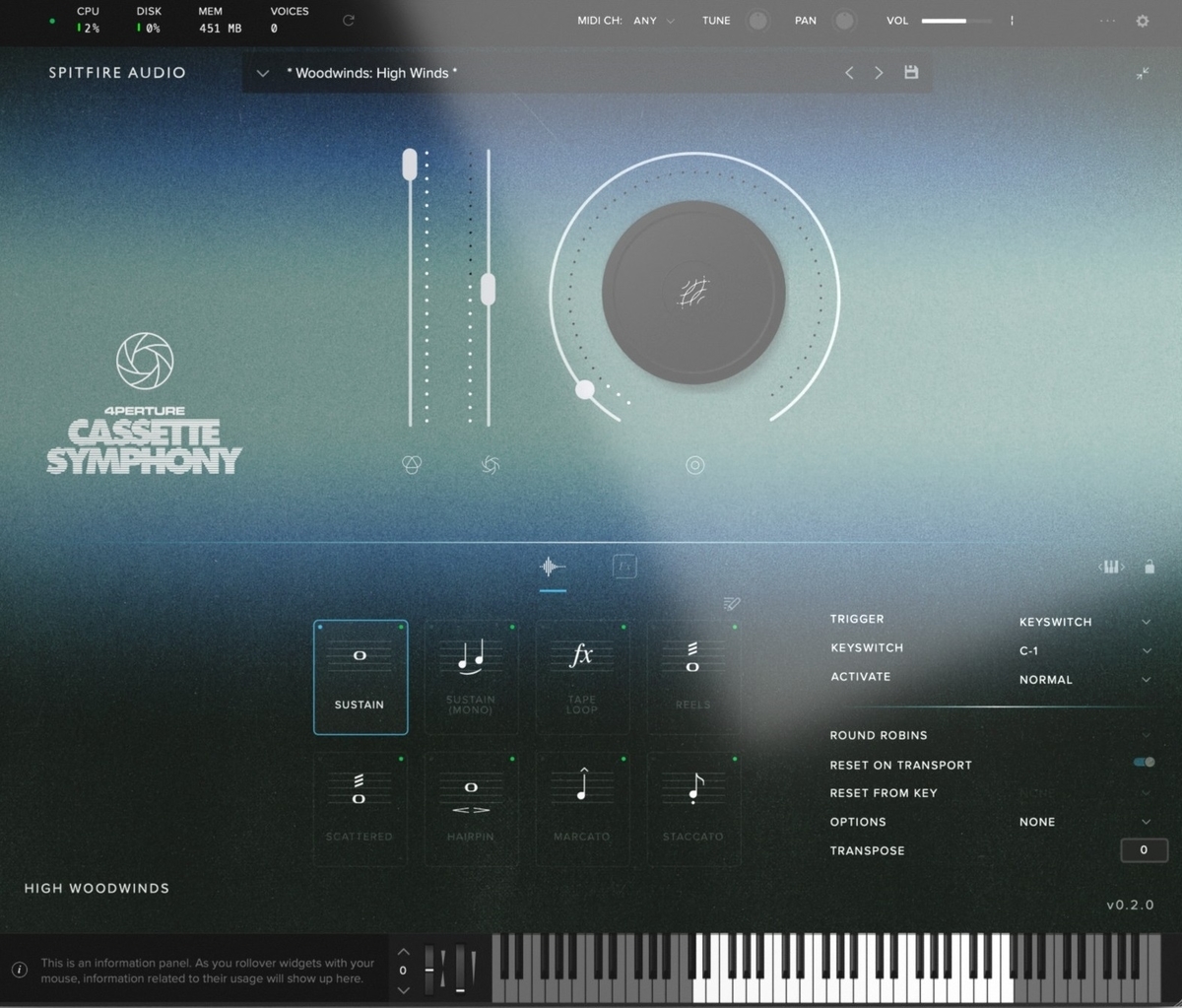Open the Activate dropdown set to Normal

(1084, 679)
